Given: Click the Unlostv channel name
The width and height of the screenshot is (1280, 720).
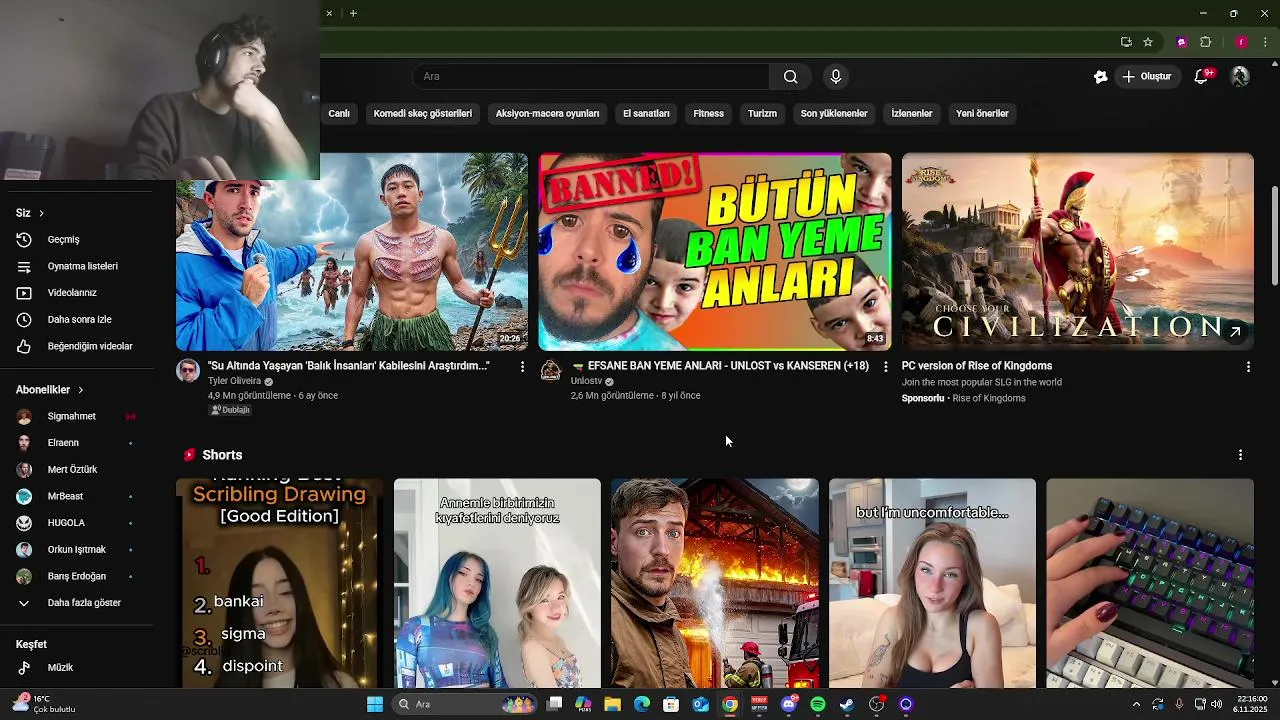Looking at the screenshot, I should point(586,381).
